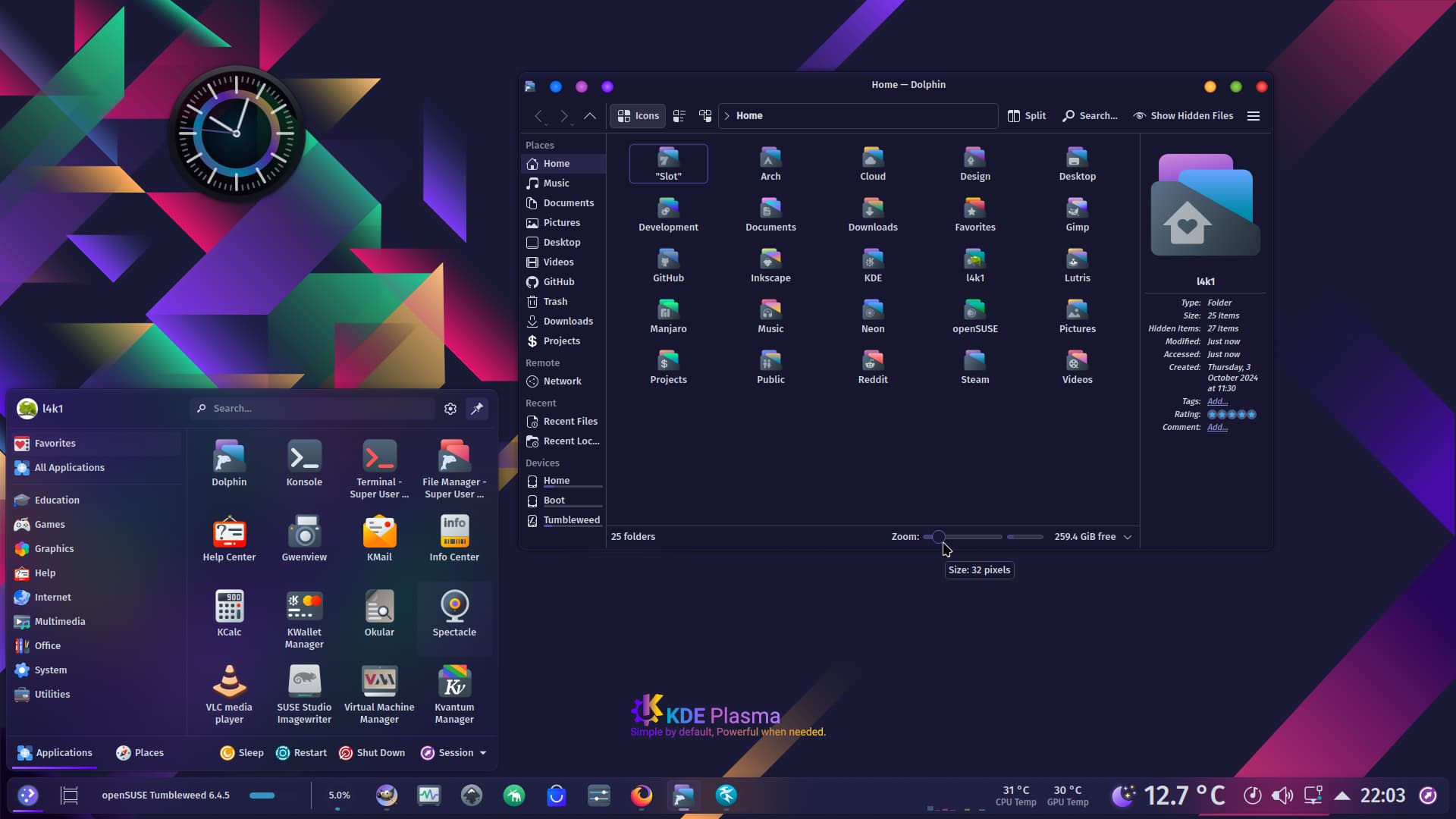Switch Dolphin to compact view mode

point(679,116)
